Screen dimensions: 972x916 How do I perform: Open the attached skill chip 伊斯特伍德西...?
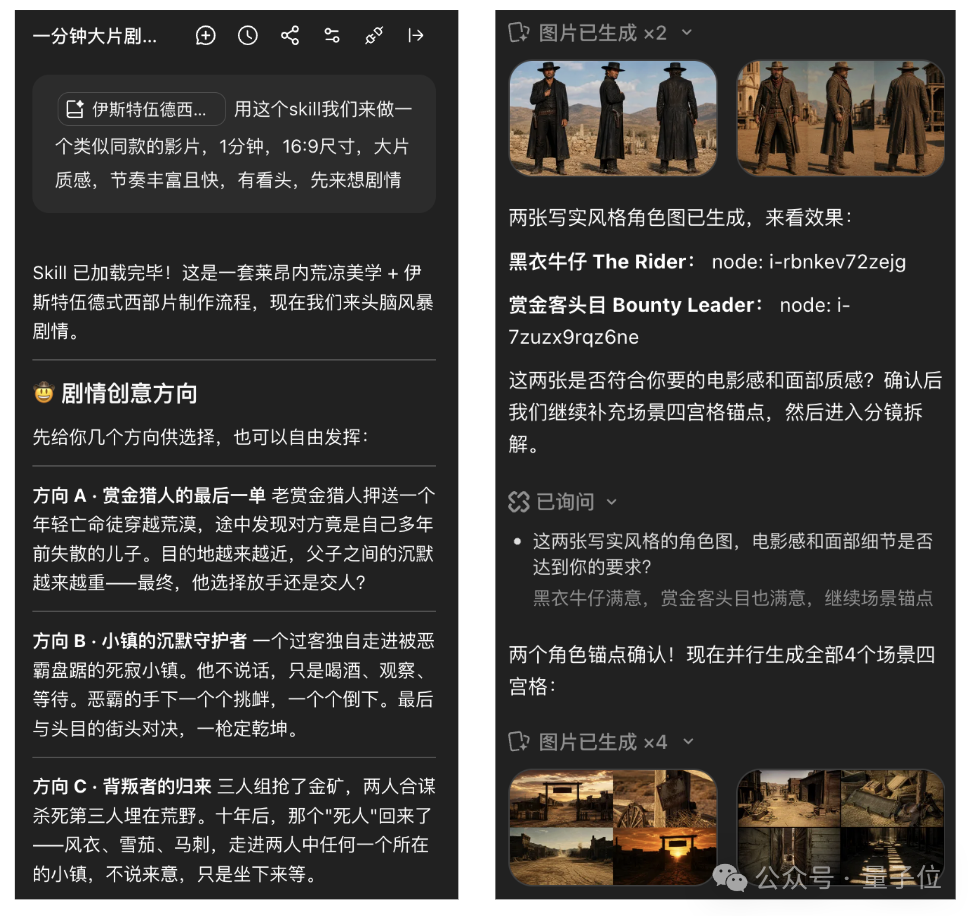(141, 109)
